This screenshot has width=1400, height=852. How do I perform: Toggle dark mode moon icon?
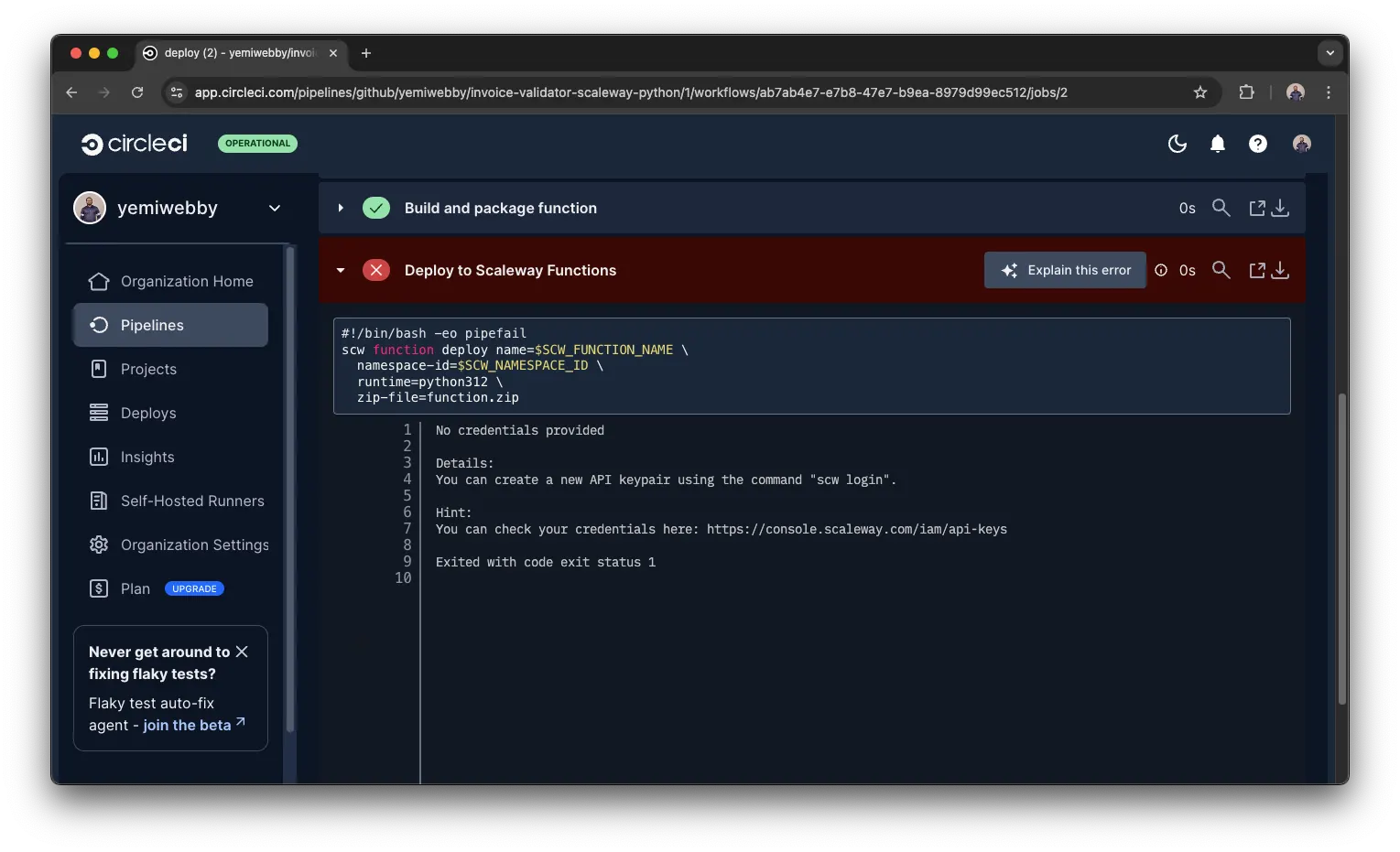[1178, 144]
